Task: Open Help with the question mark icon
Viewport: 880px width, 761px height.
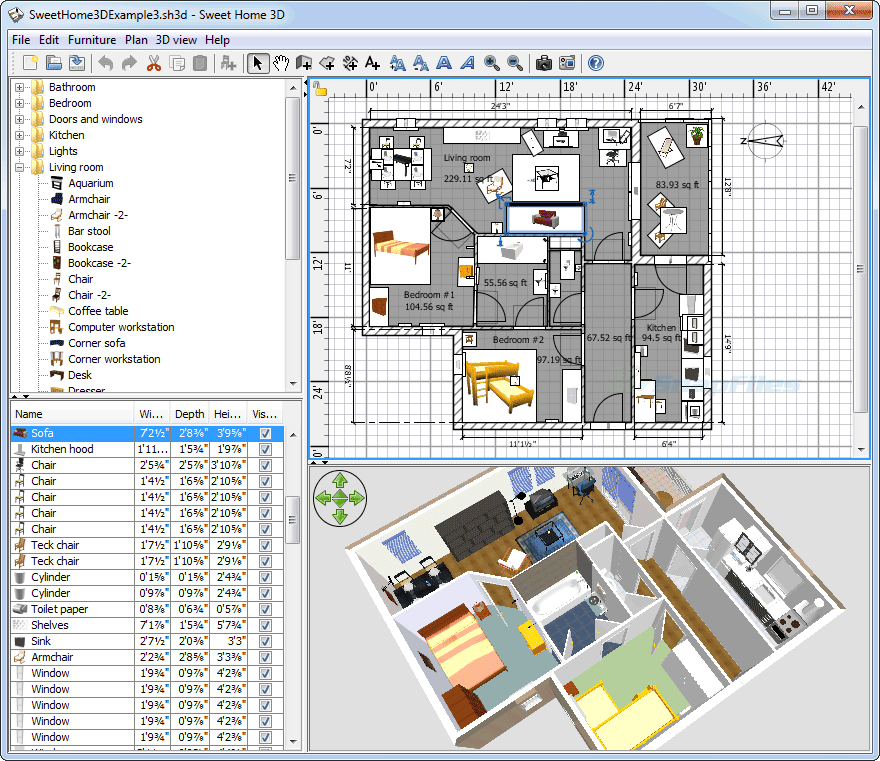Action: pos(595,63)
